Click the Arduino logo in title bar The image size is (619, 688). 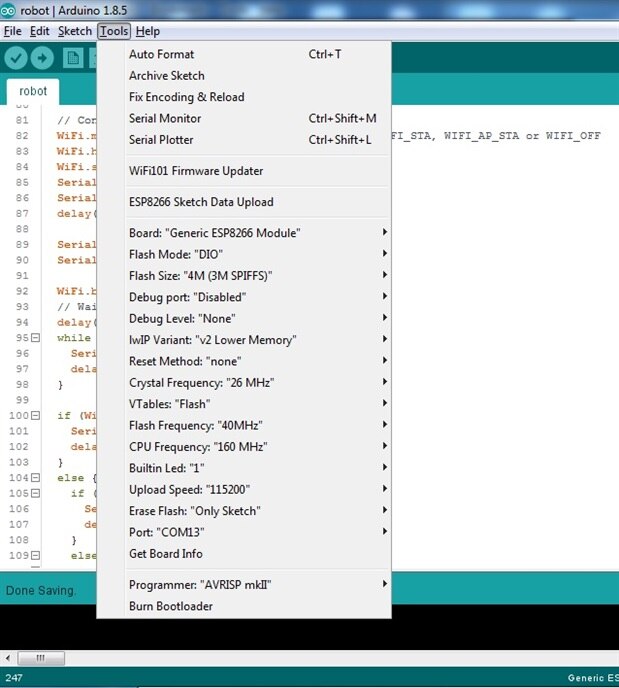tap(10, 11)
